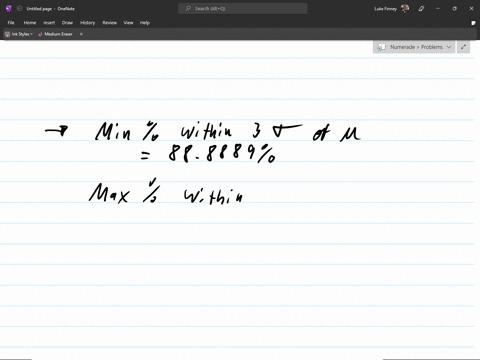
Task: Click the search magnifier icon
Action: click(x=188, y=9)
